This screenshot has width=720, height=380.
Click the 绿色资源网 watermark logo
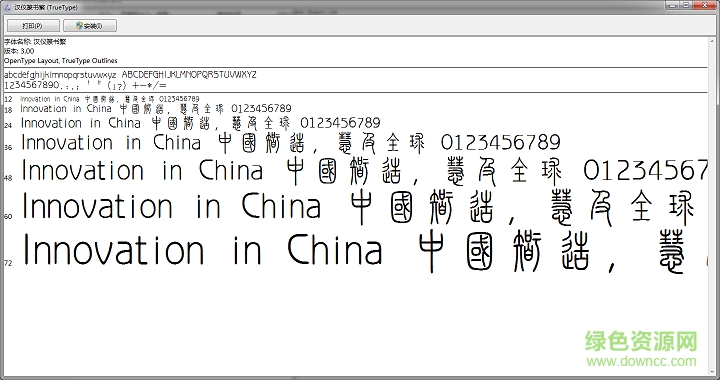(x=641, y=341)
